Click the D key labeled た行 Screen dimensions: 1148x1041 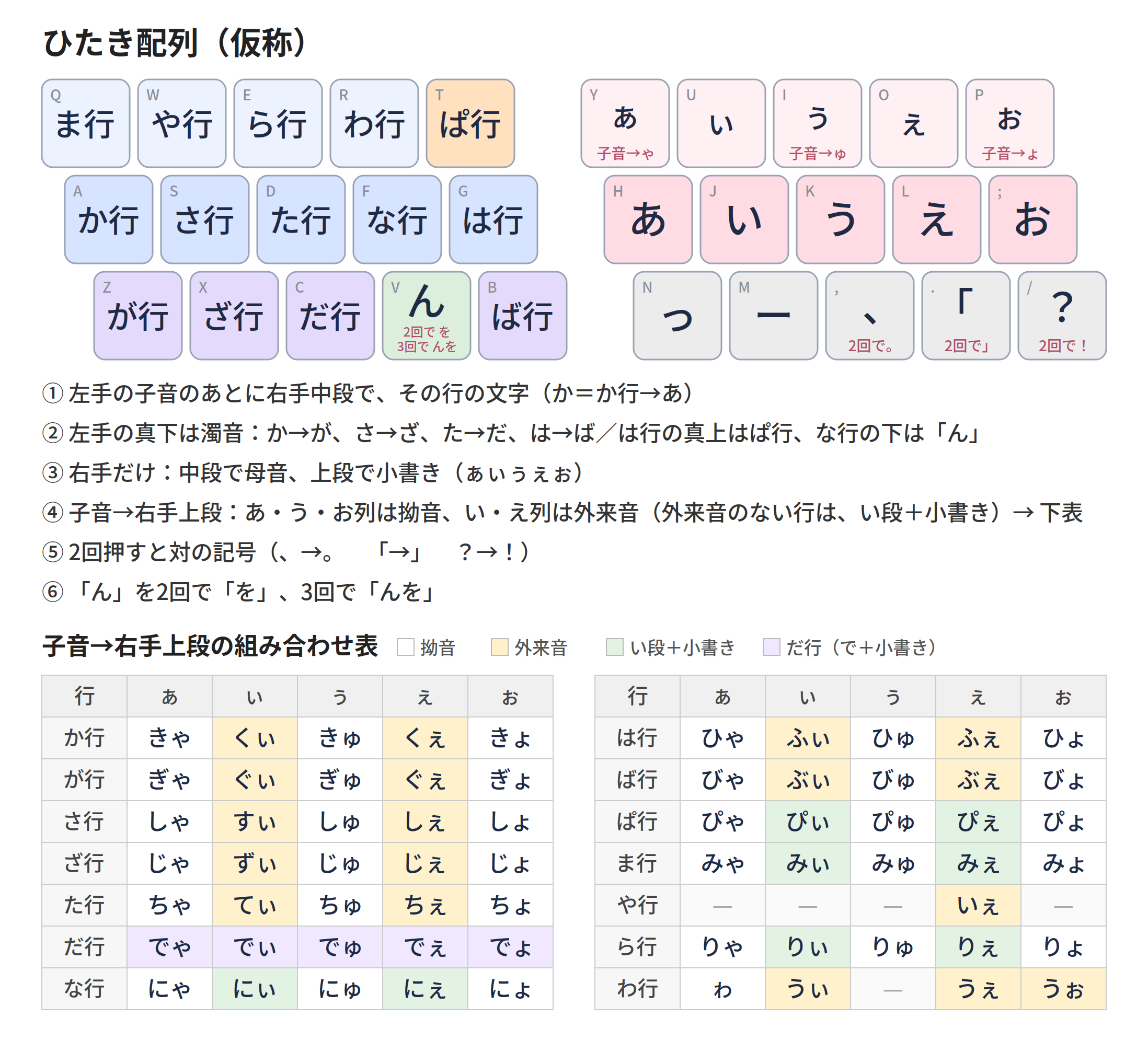[301, 219]
